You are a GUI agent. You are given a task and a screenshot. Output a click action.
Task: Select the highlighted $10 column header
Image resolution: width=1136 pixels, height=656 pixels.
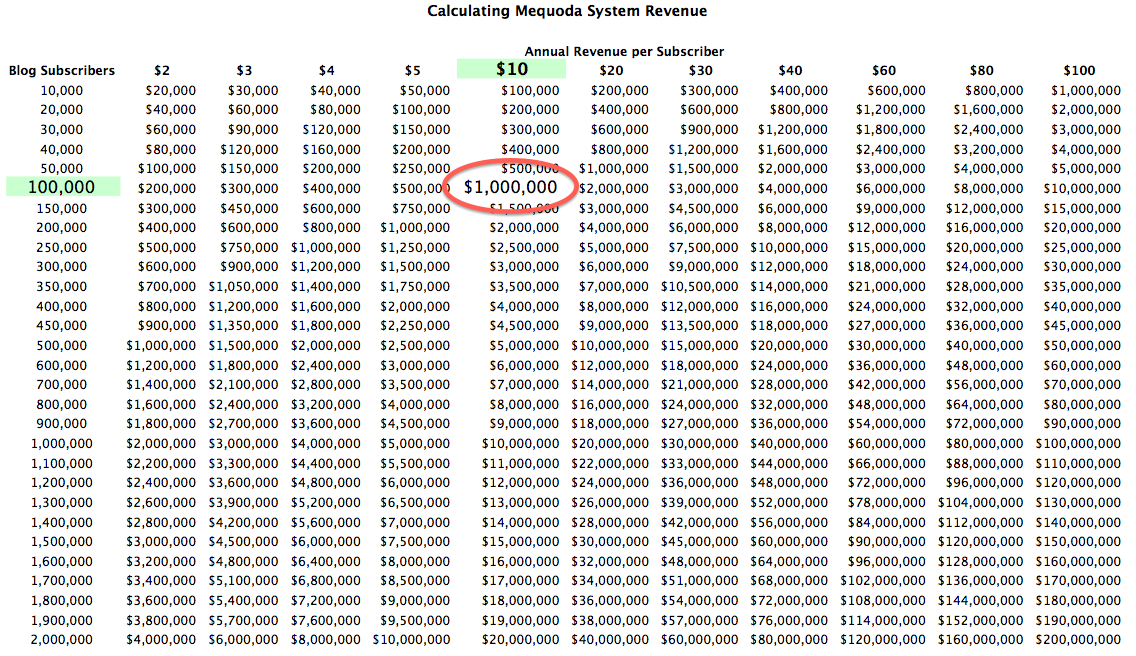(x=511, y=69)
